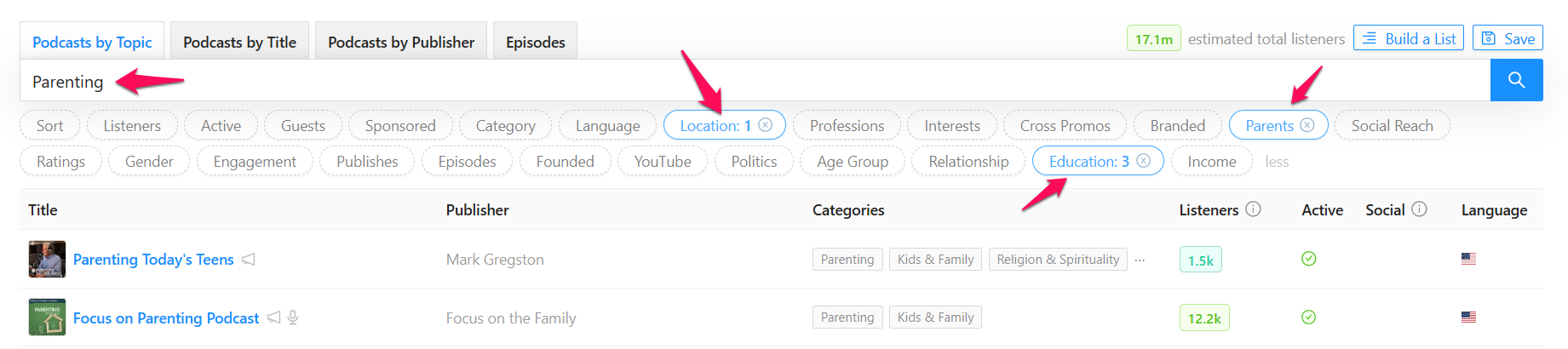Remove the Education filter via X icon
Viewport: 1568px width, 349px height.
(x=1144, y=161)
